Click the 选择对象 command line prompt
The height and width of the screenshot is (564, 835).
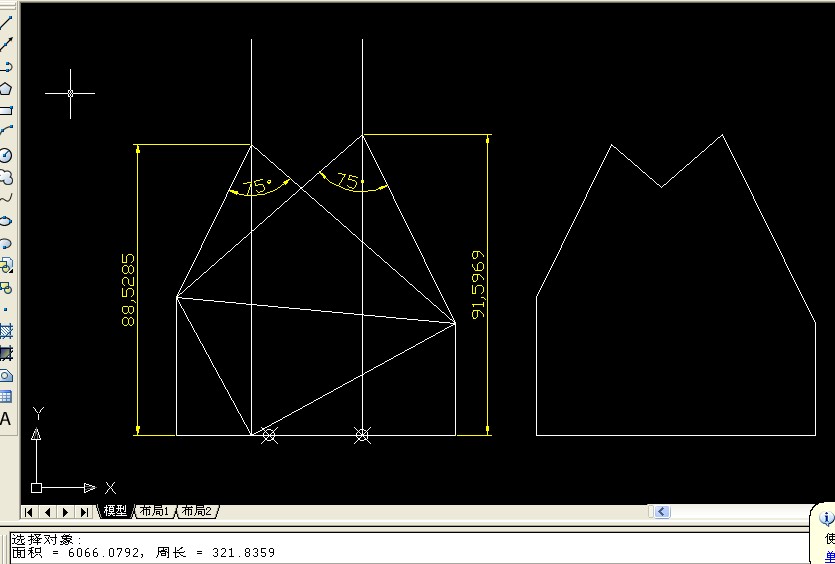coord(47,540)
